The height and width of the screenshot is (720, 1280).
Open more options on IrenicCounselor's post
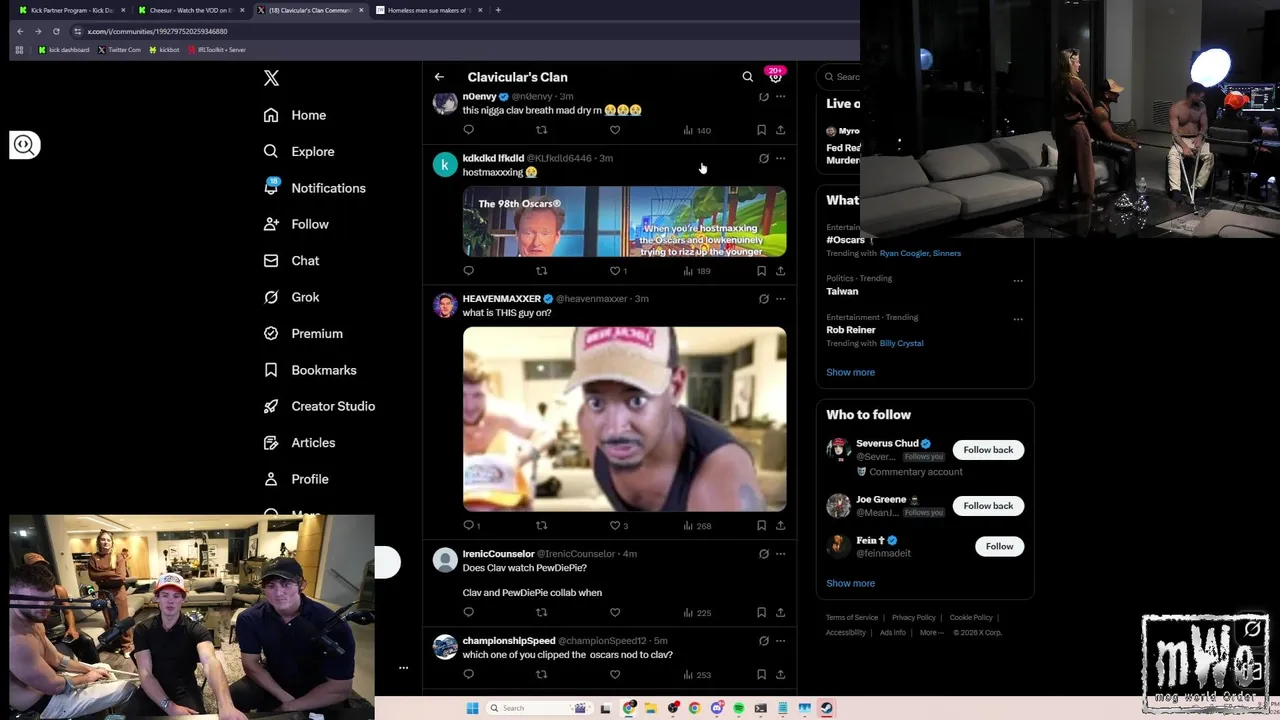click(x=781, y=554)
